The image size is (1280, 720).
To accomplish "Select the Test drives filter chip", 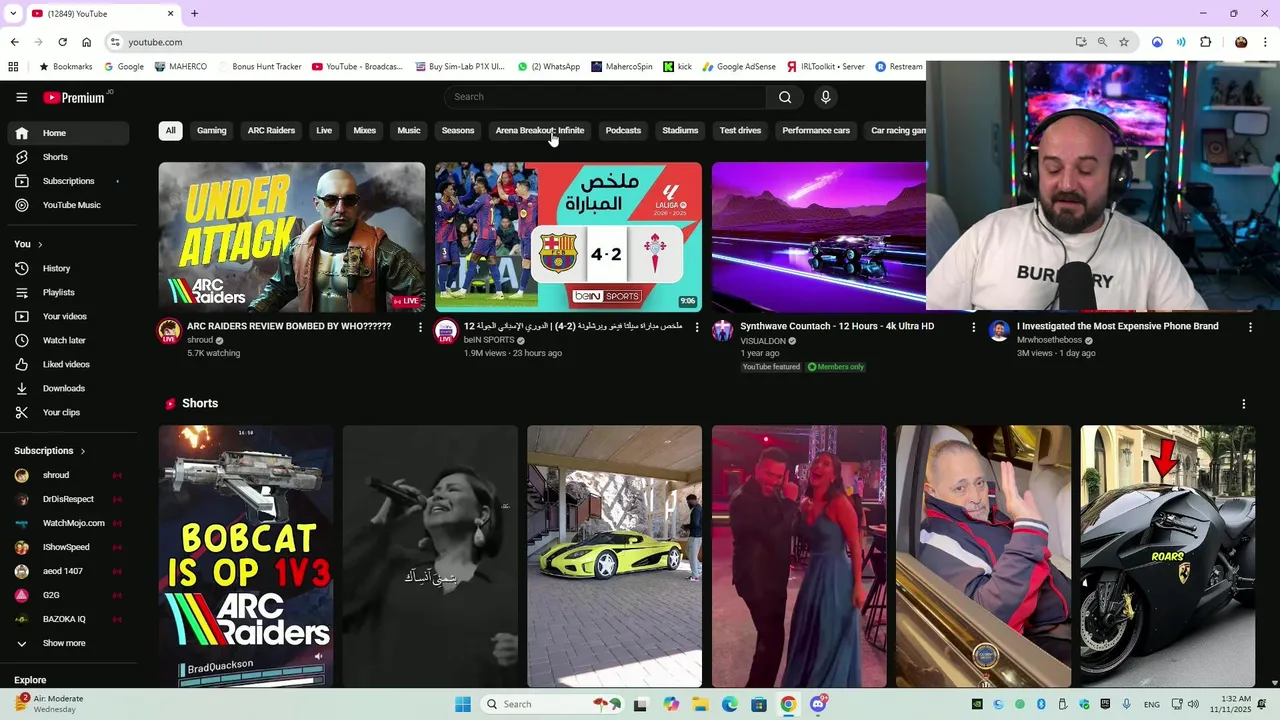I will pos(740,130).
